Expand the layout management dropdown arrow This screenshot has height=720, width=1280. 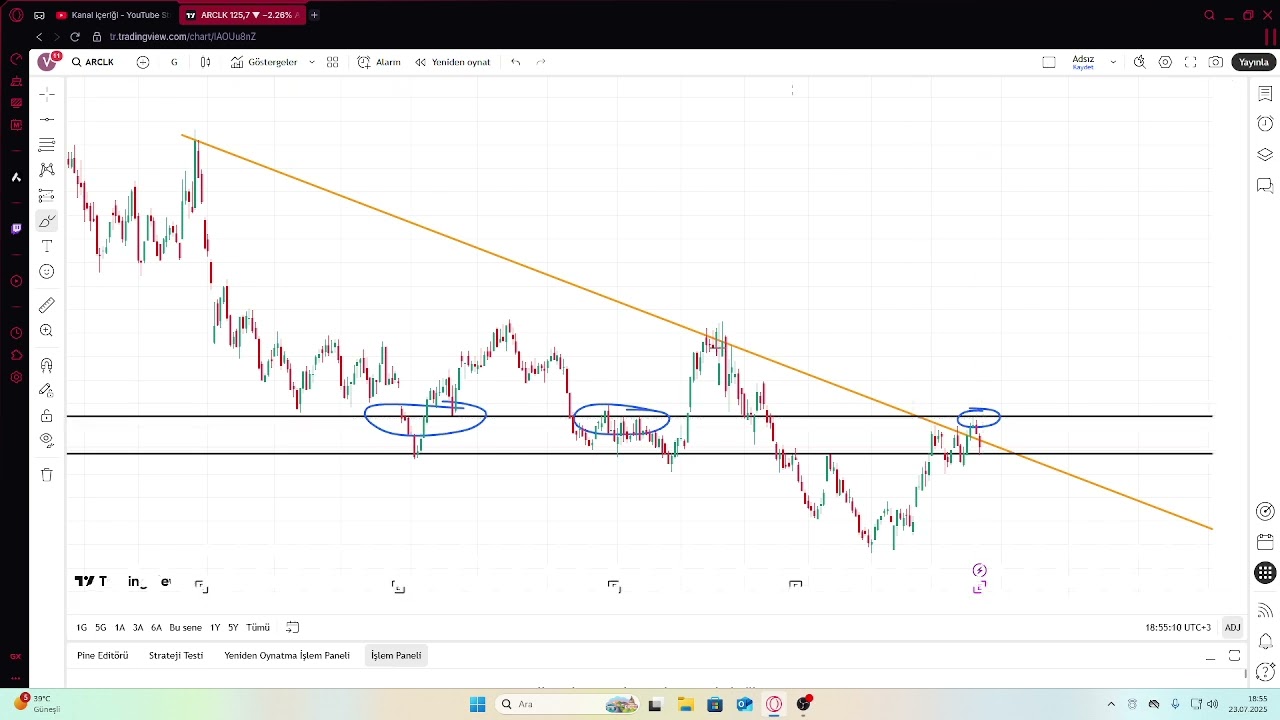[x=1113, y=62]
